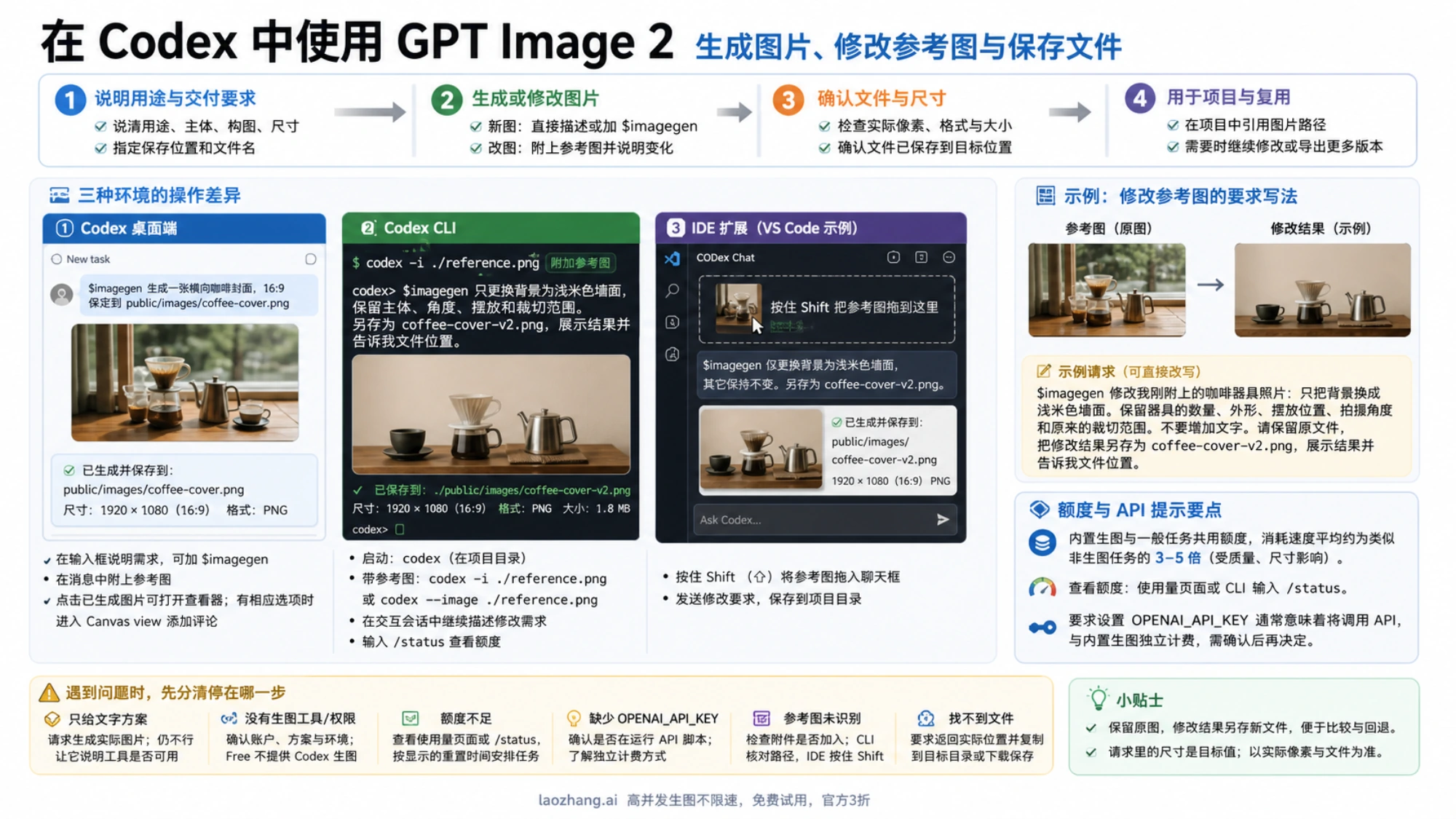
Task: Click the icon beside 只给文字方案
Action: [52, 719]
